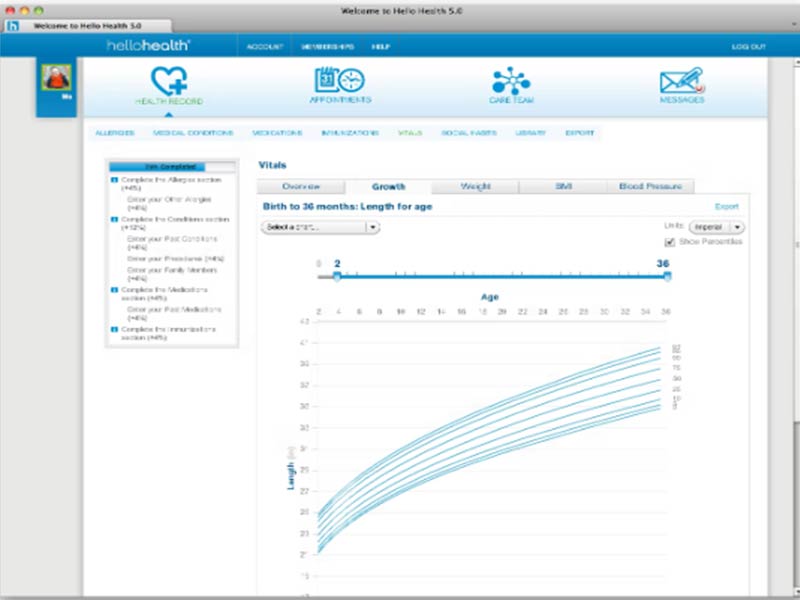Screen dimensions: 800x600
Task: Click the hellohealth logo
Action: pos(148,45)
